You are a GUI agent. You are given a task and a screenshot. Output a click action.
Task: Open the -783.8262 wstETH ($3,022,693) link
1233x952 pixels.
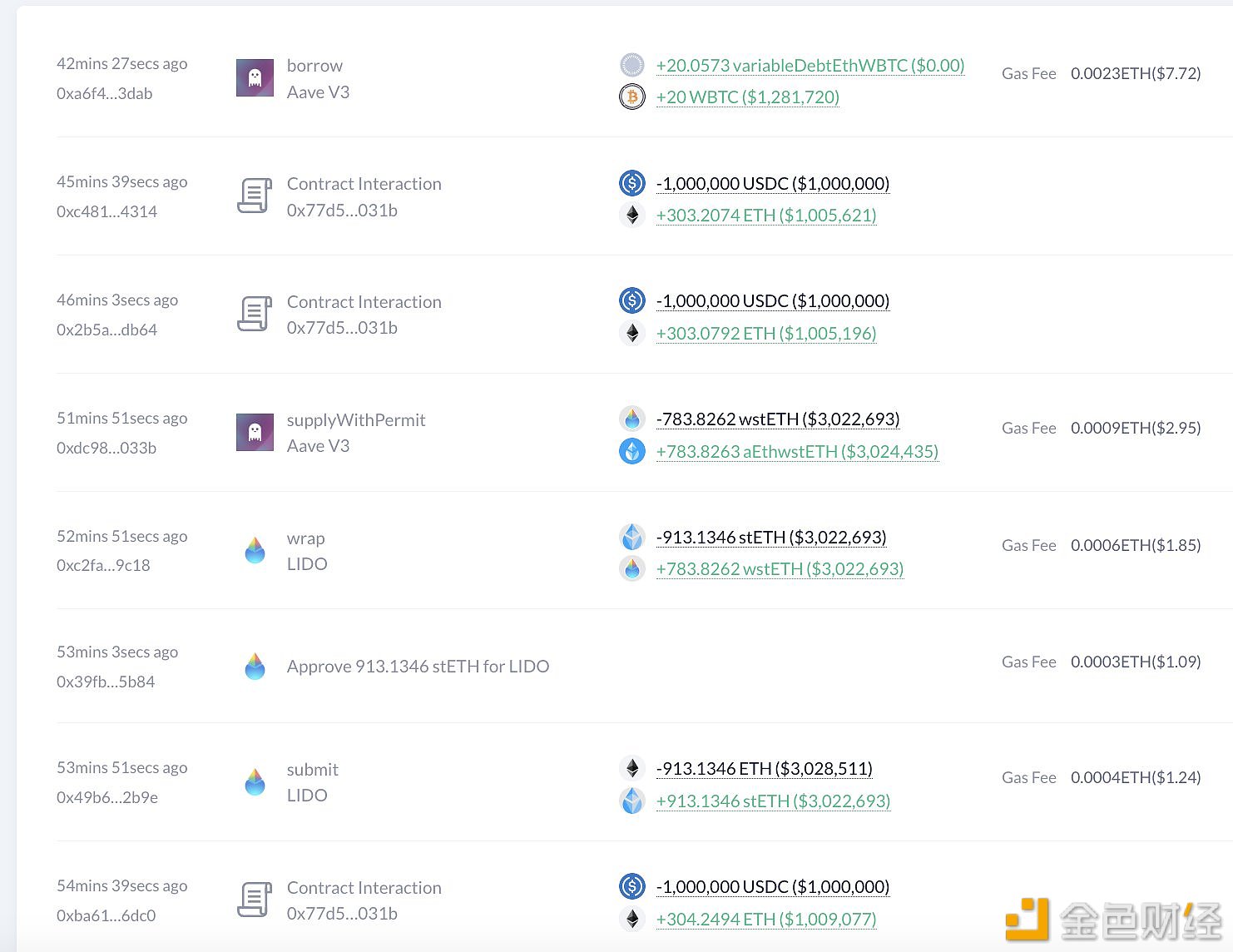778,419
